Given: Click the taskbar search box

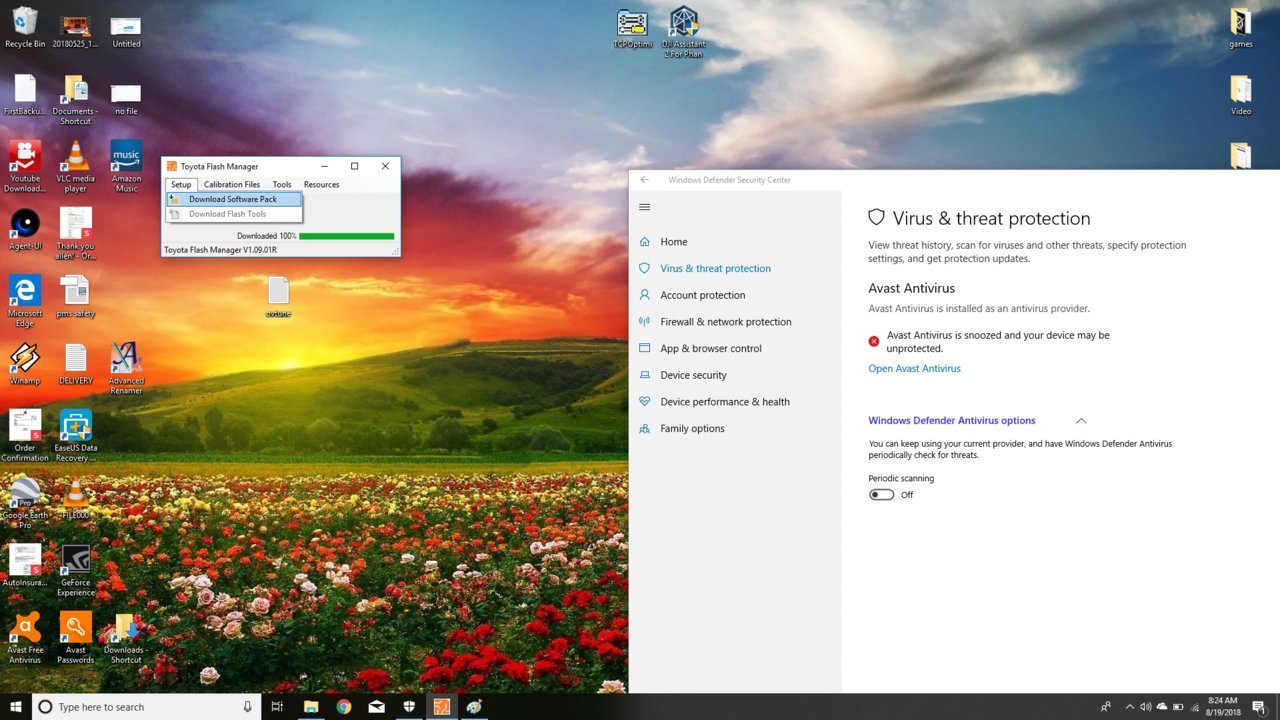Looking at the screenshot, I should pos(146,707).
